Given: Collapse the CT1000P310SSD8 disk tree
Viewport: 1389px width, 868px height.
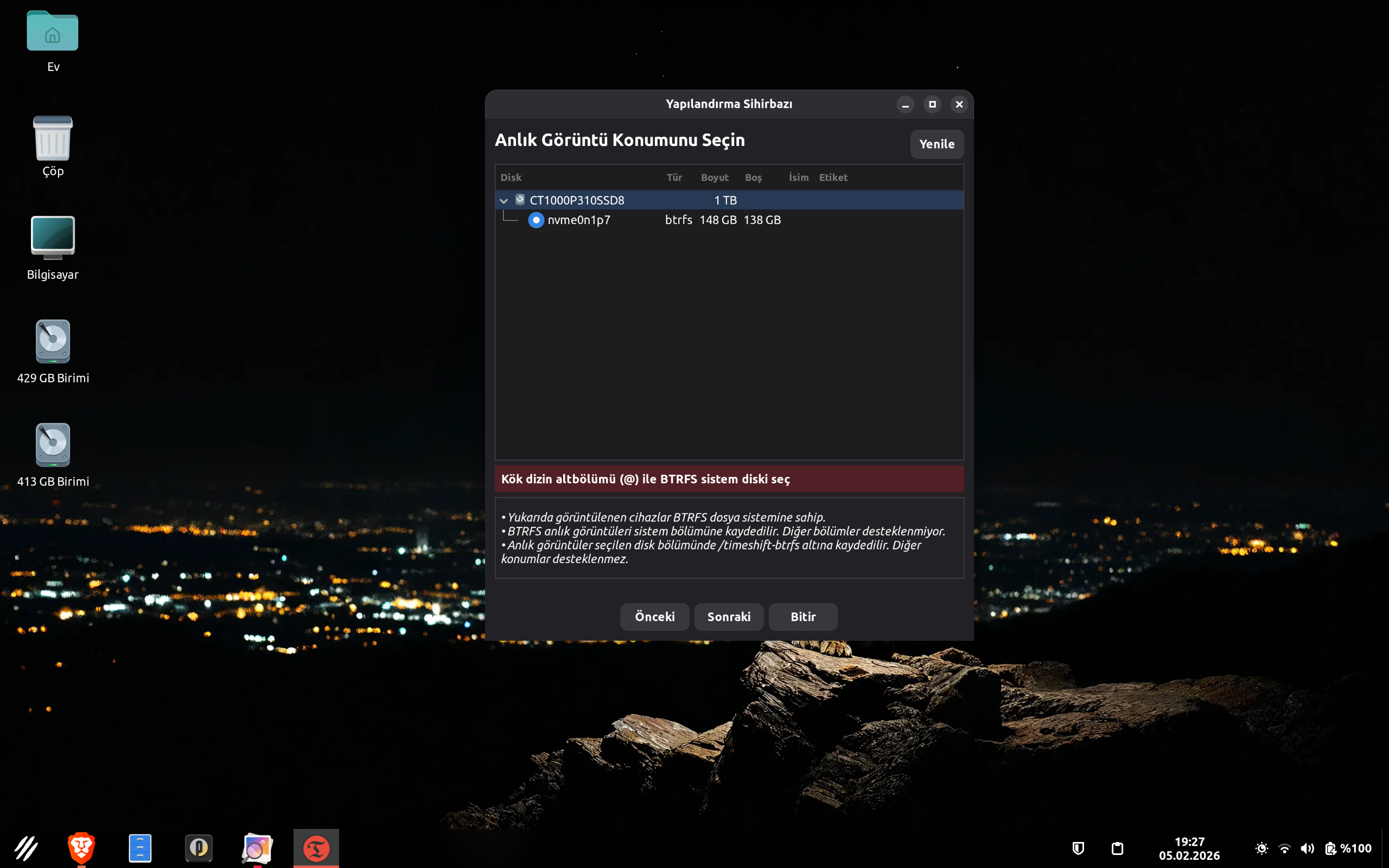Looking at the screenshot, I should [x=504, y=200].
